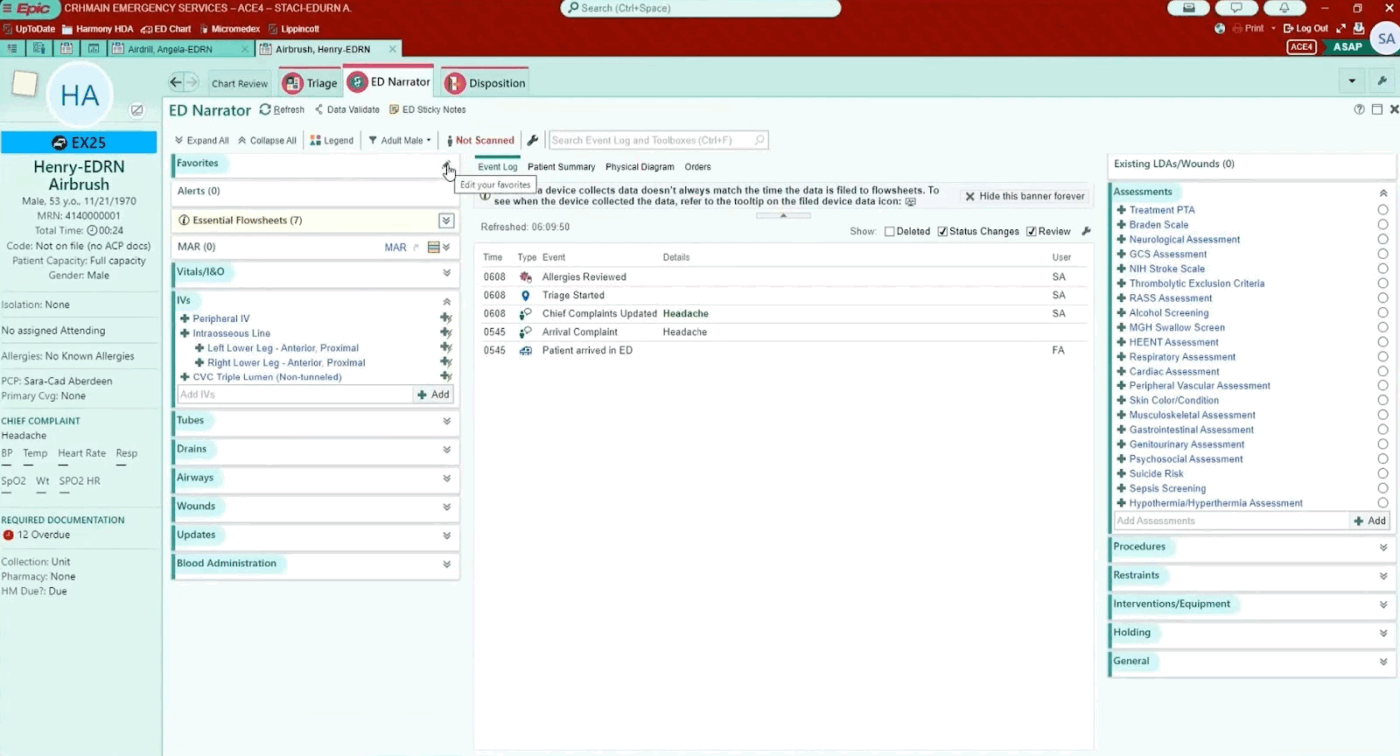
Task: Open the MAR grid view icon
Action: pyautogui.click(x=433, y=246)
